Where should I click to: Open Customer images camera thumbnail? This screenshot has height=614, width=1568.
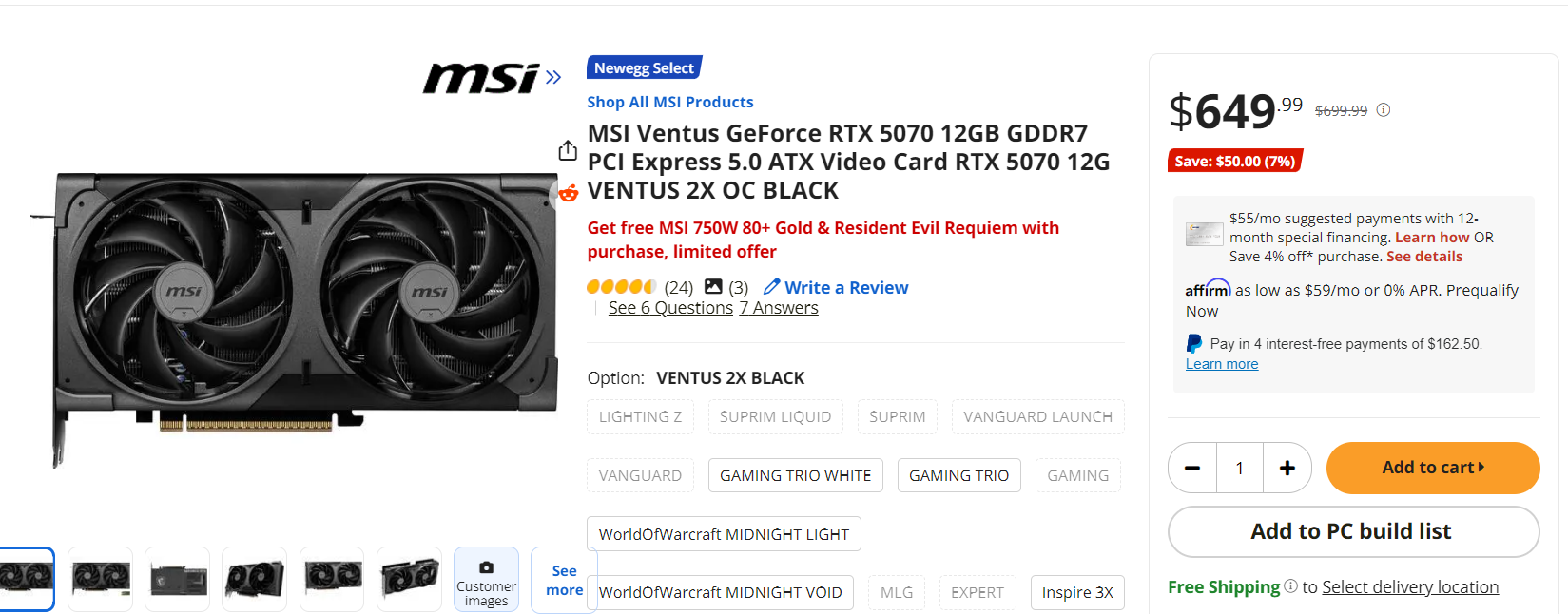point(486,580)
